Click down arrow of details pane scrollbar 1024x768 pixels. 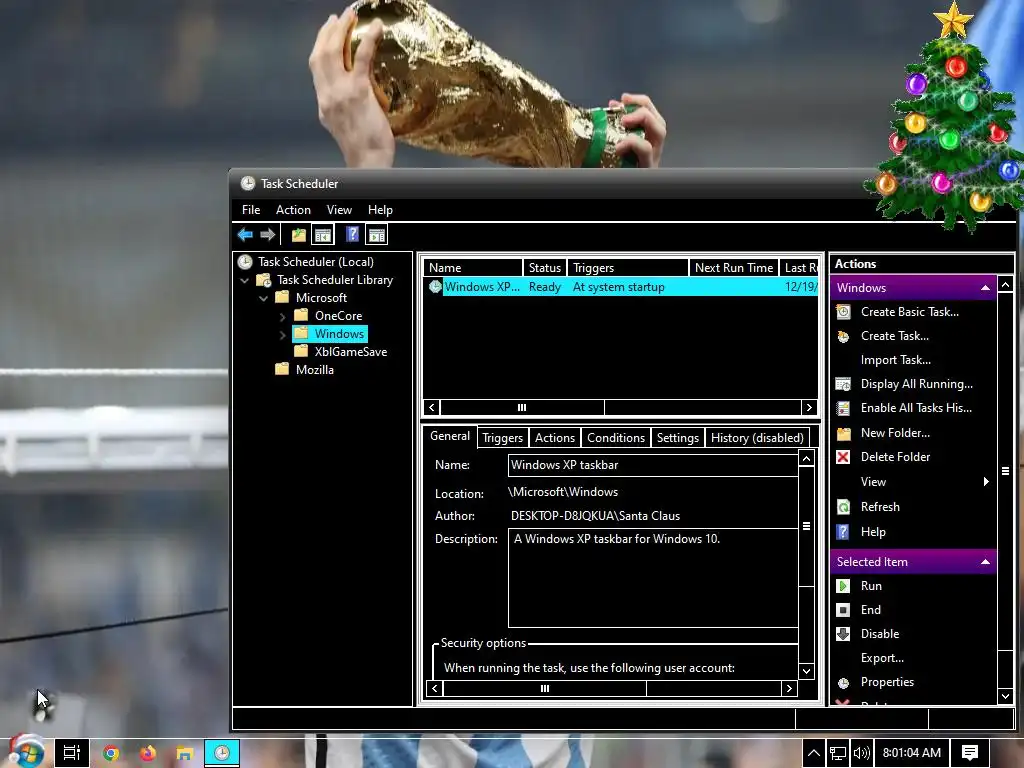pos(807,671)
